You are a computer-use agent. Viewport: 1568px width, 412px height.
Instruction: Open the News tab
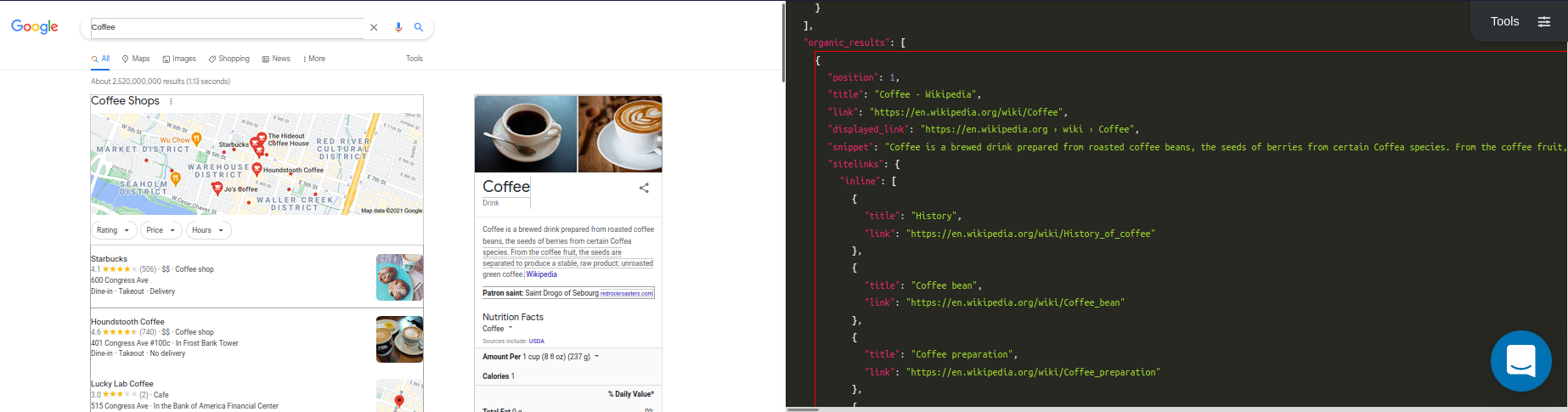tap(276, 59)
